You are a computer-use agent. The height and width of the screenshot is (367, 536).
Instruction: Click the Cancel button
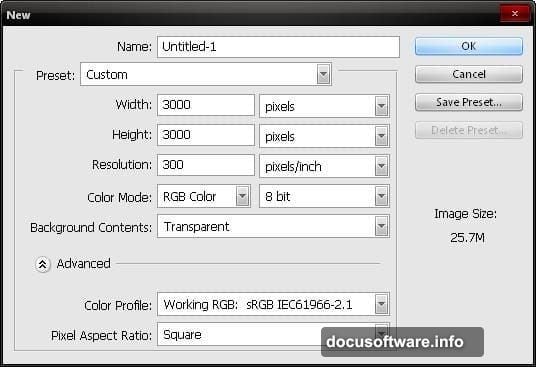tap(469, 74)
